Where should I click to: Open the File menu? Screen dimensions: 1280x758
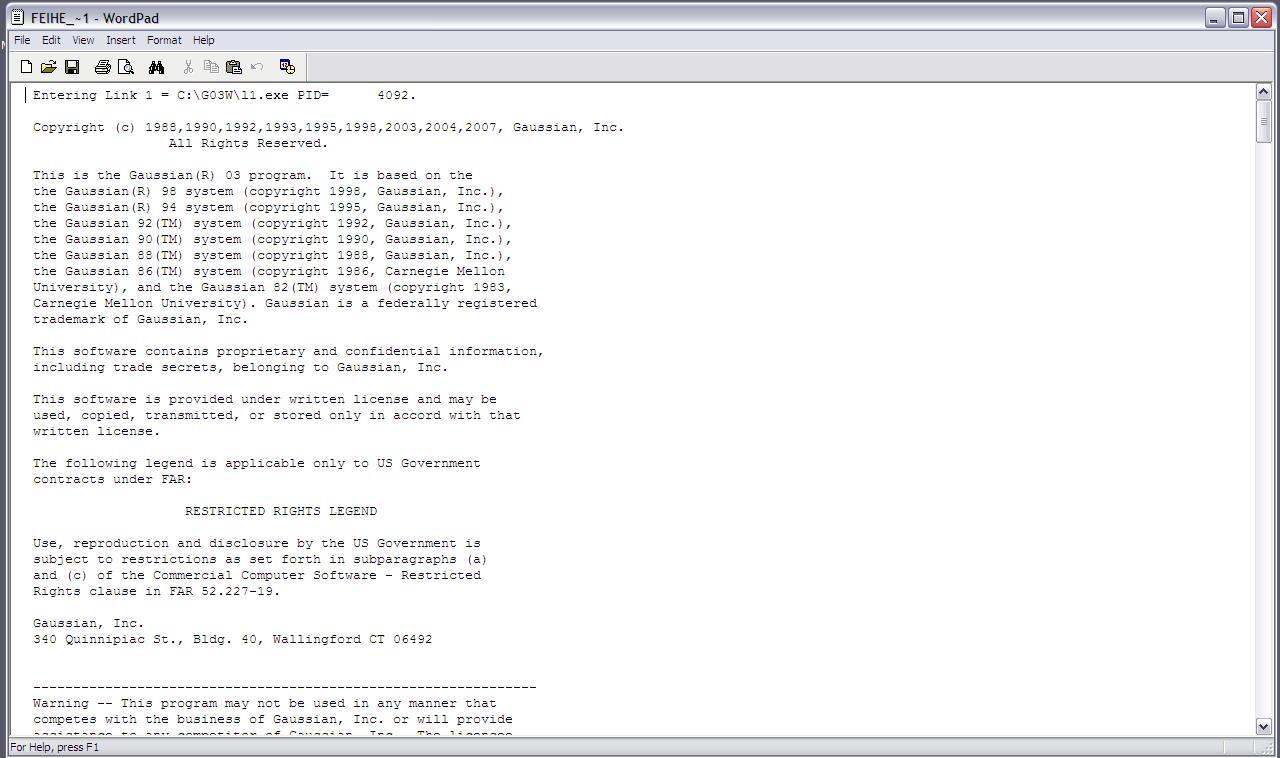point(22,40)
